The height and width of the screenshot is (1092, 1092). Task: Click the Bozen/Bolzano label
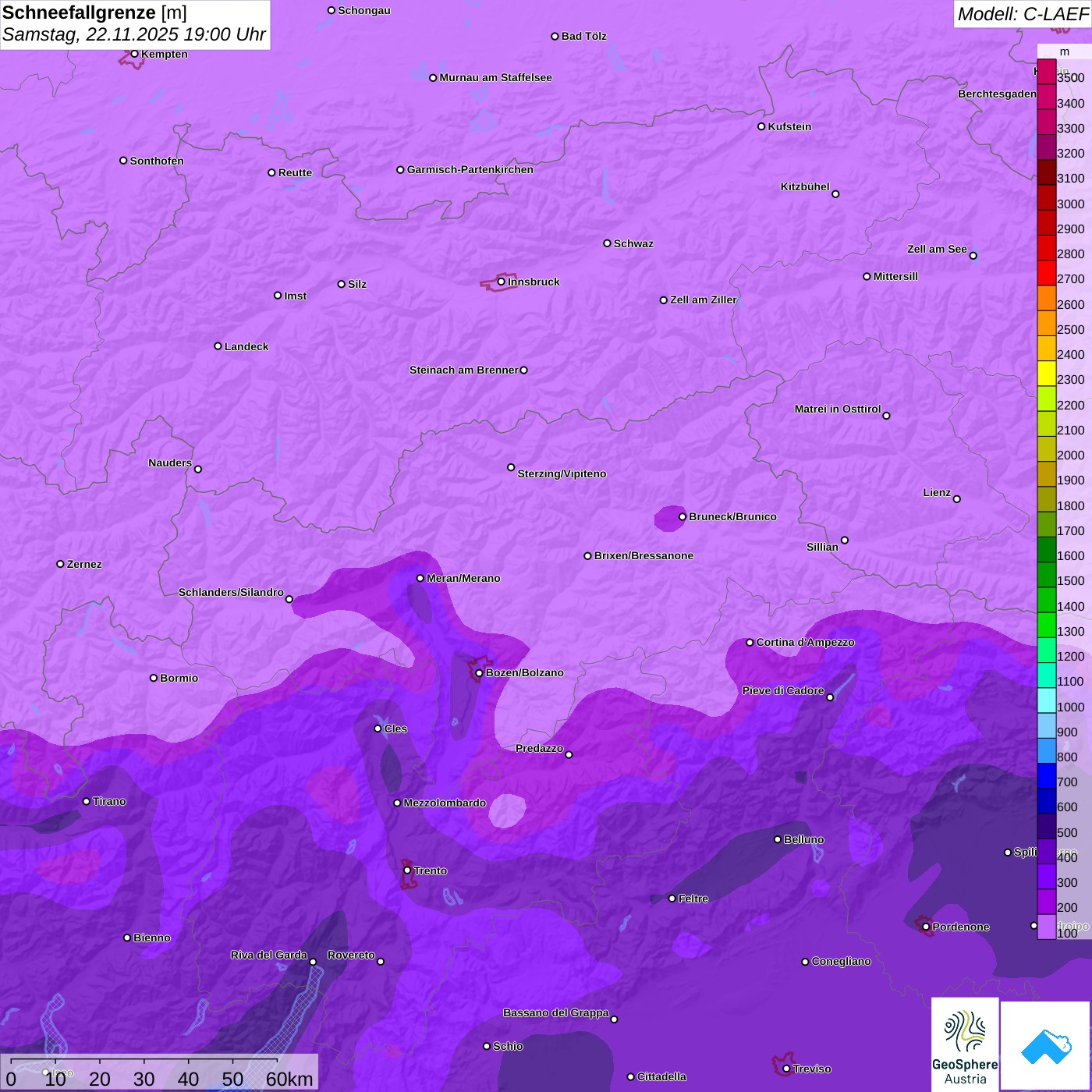click(524, 672)
